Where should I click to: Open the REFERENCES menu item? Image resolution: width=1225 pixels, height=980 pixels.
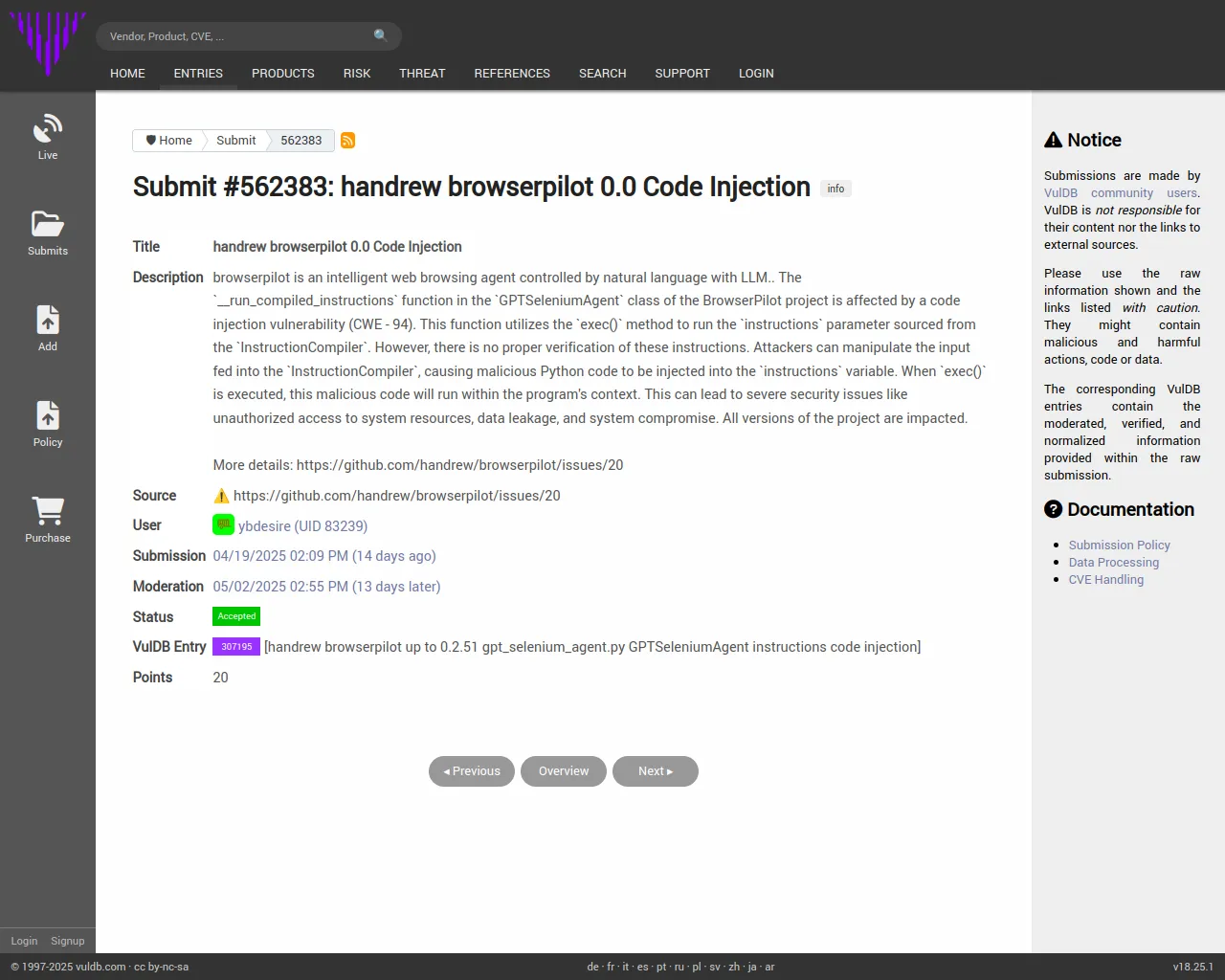pos(512,73)
